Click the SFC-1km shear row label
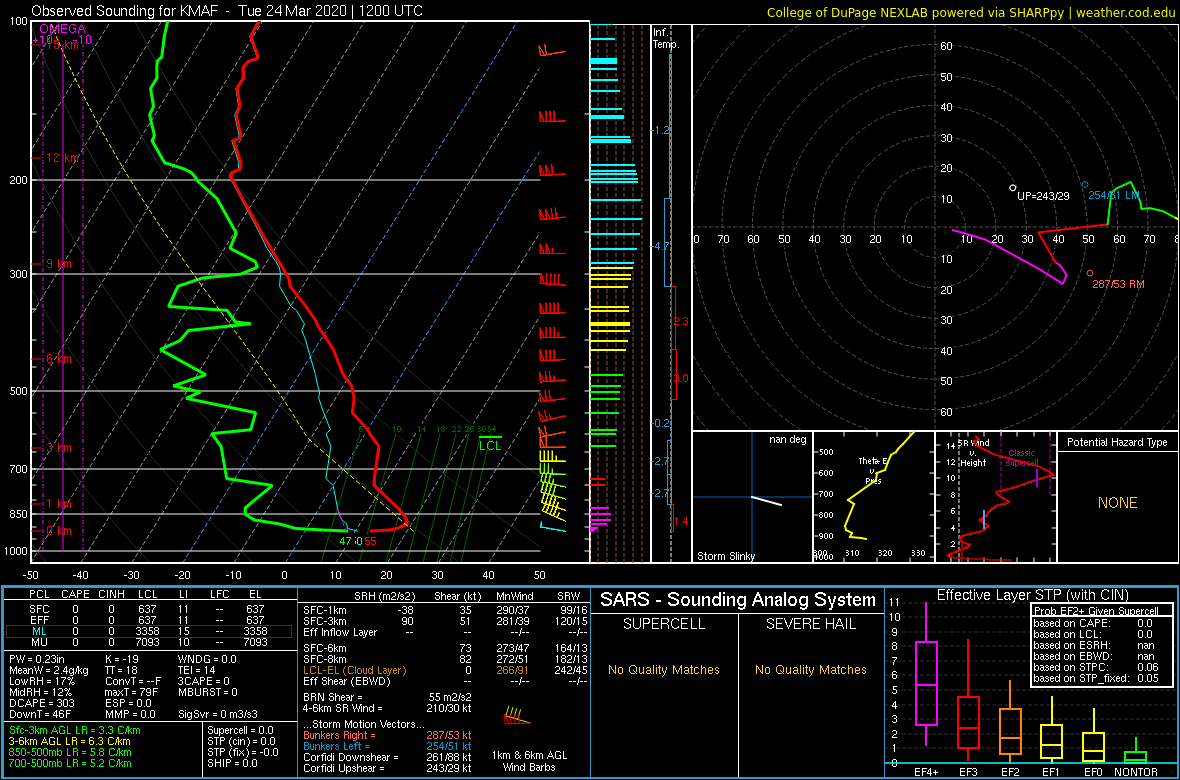 (326, 611)
